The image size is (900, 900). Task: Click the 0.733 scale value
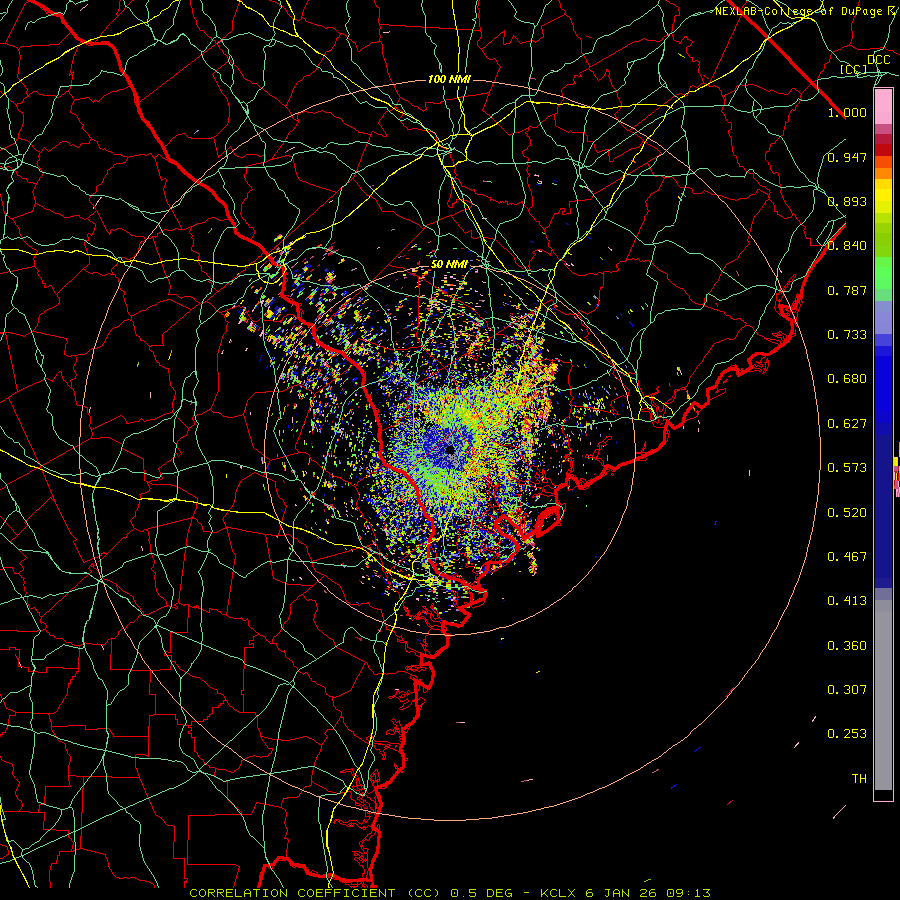[x=847, y=335]
